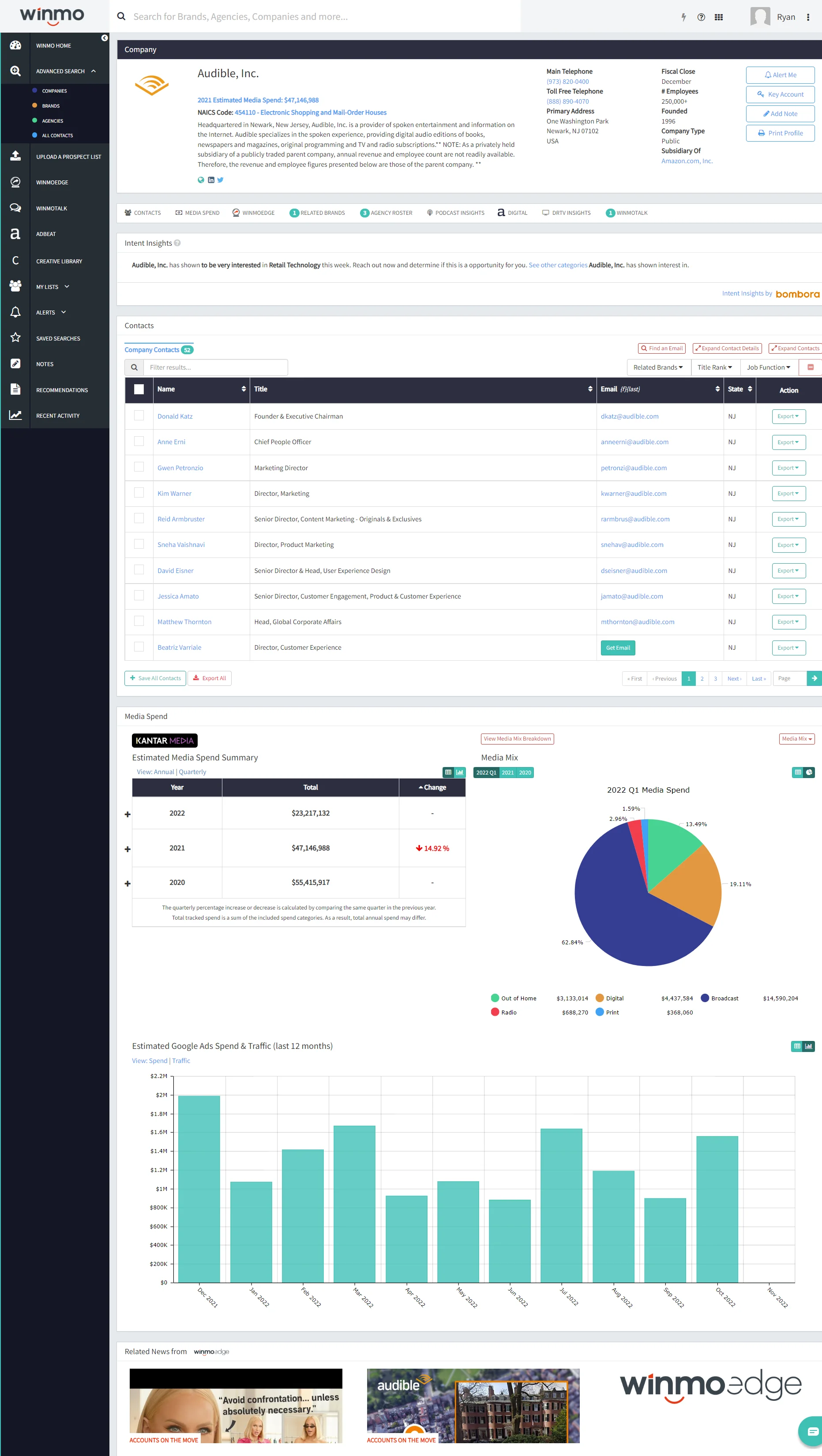Switch Google Ads chart to table view
This screenshot has width=822, height=1456.
pyautogui.click(x=797, y=1046)
